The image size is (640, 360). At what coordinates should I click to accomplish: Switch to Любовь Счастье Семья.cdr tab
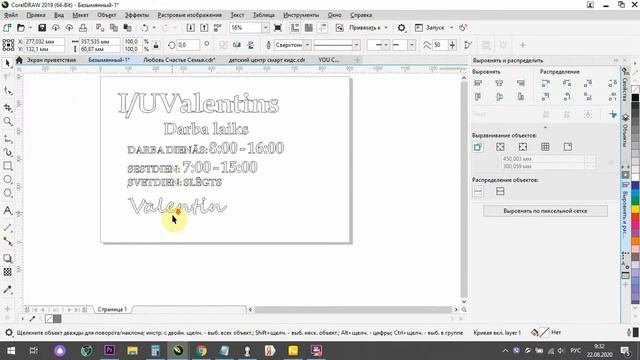[179, 60]
